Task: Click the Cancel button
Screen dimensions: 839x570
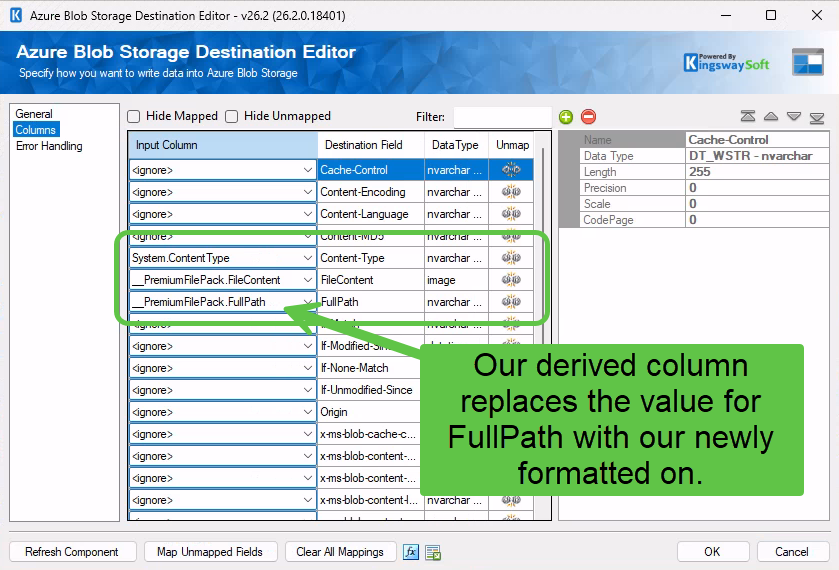Action: (x=792, y=552)
